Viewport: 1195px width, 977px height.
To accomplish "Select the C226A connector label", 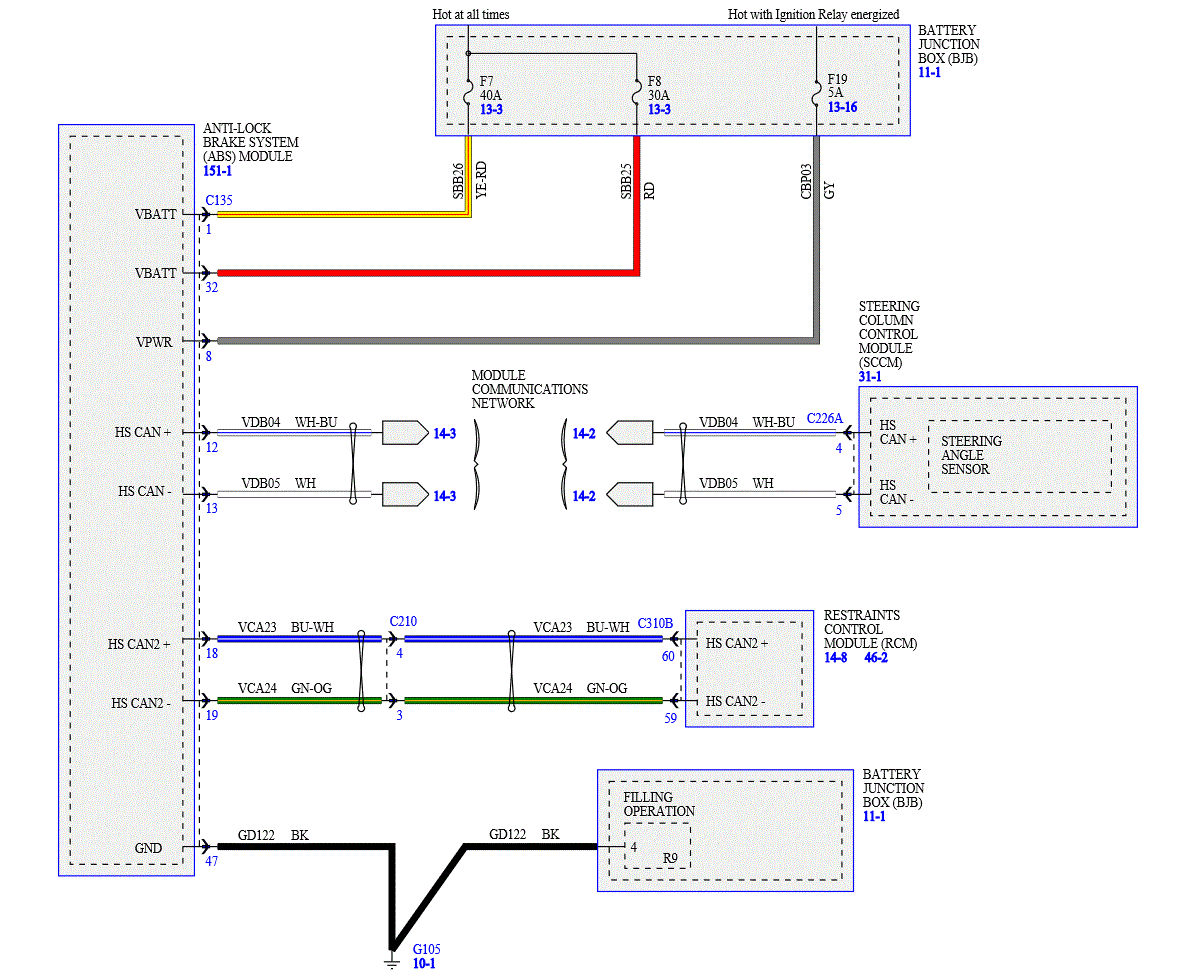I will 825,418.
